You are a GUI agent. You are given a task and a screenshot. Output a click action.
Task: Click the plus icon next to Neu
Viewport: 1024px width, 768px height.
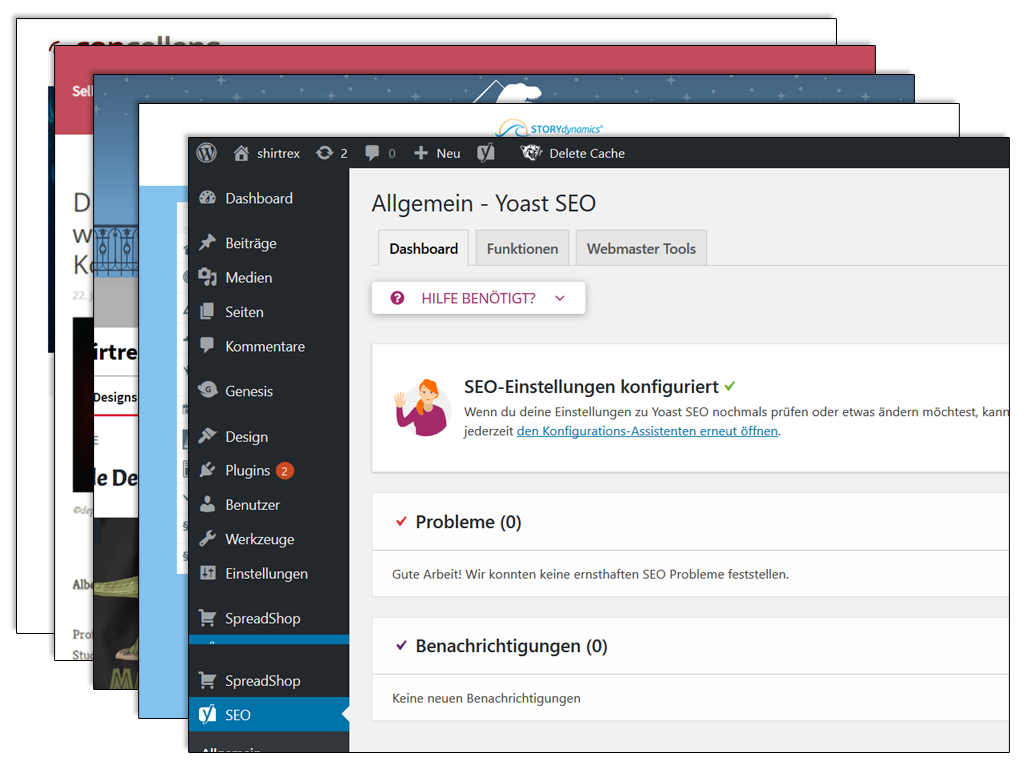pyautogui.click(x=421, y=153)
